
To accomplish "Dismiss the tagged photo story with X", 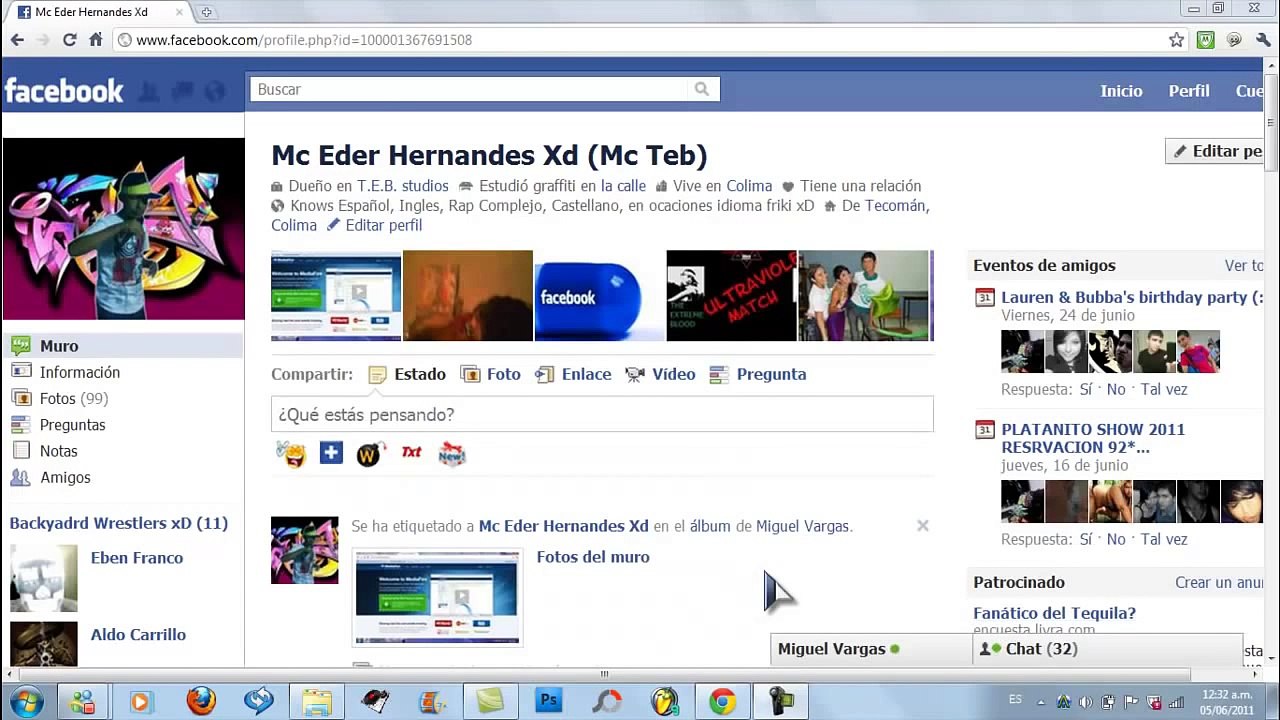I will click(x=922, y=525).
